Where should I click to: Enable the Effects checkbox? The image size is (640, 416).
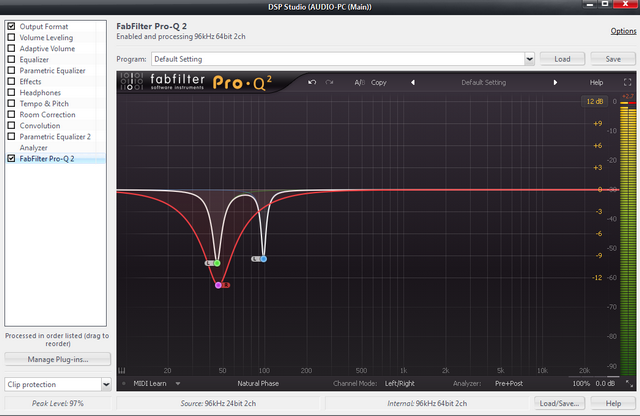11,81
